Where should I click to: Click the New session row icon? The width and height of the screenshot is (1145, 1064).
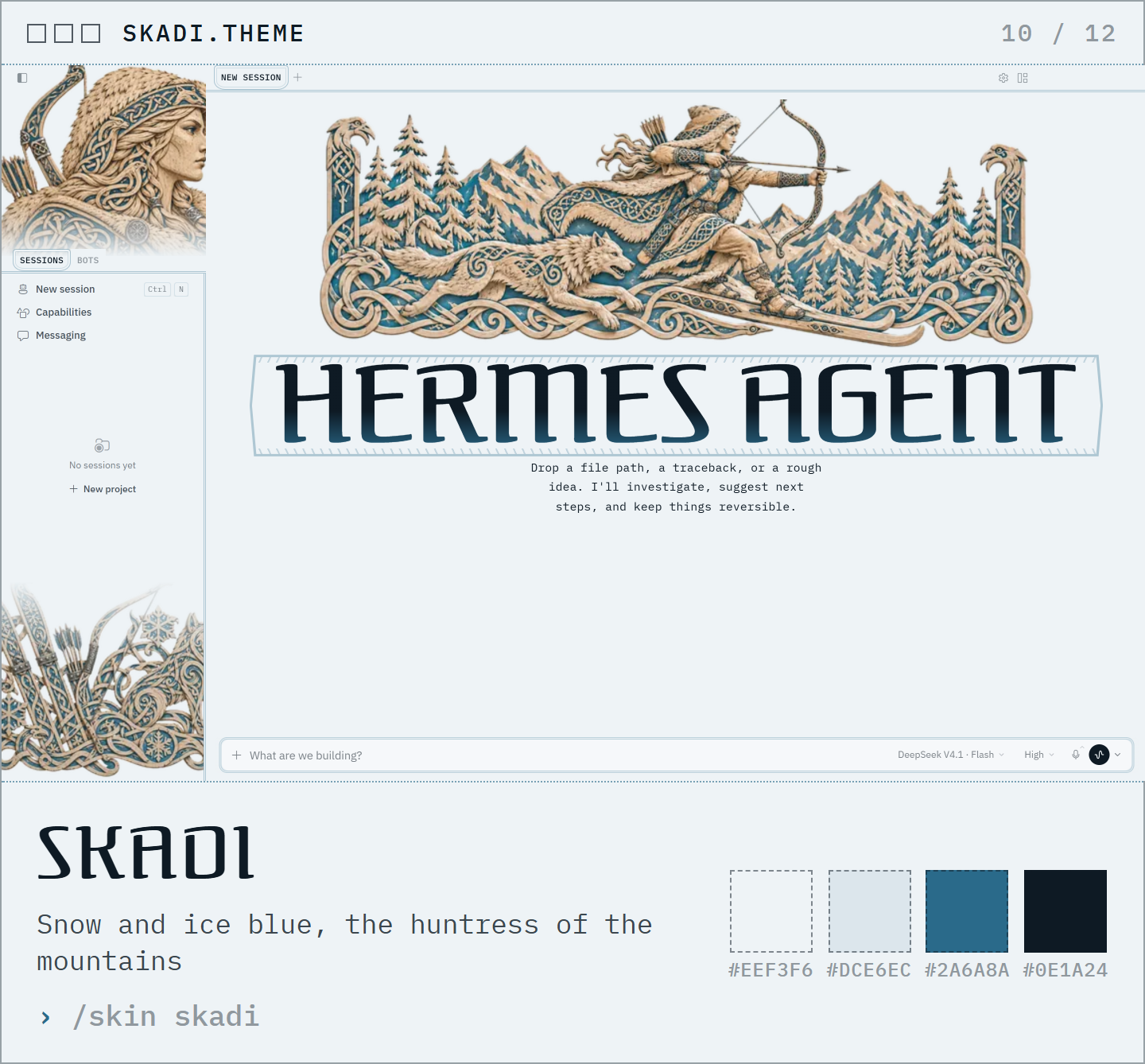[23, 289]
